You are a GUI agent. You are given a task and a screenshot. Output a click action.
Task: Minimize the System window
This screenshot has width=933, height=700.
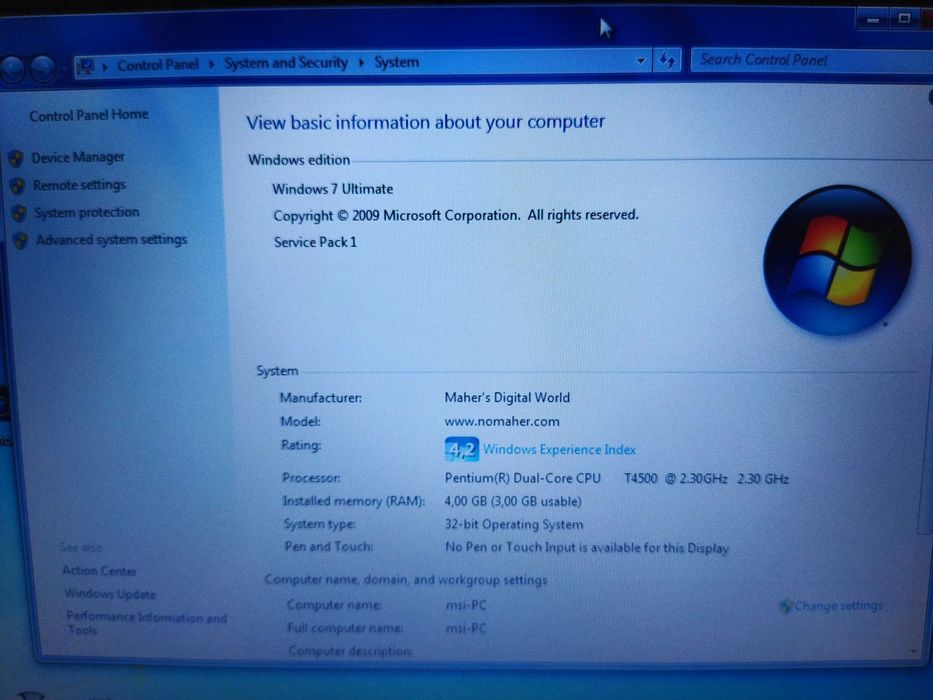(873, 20)
